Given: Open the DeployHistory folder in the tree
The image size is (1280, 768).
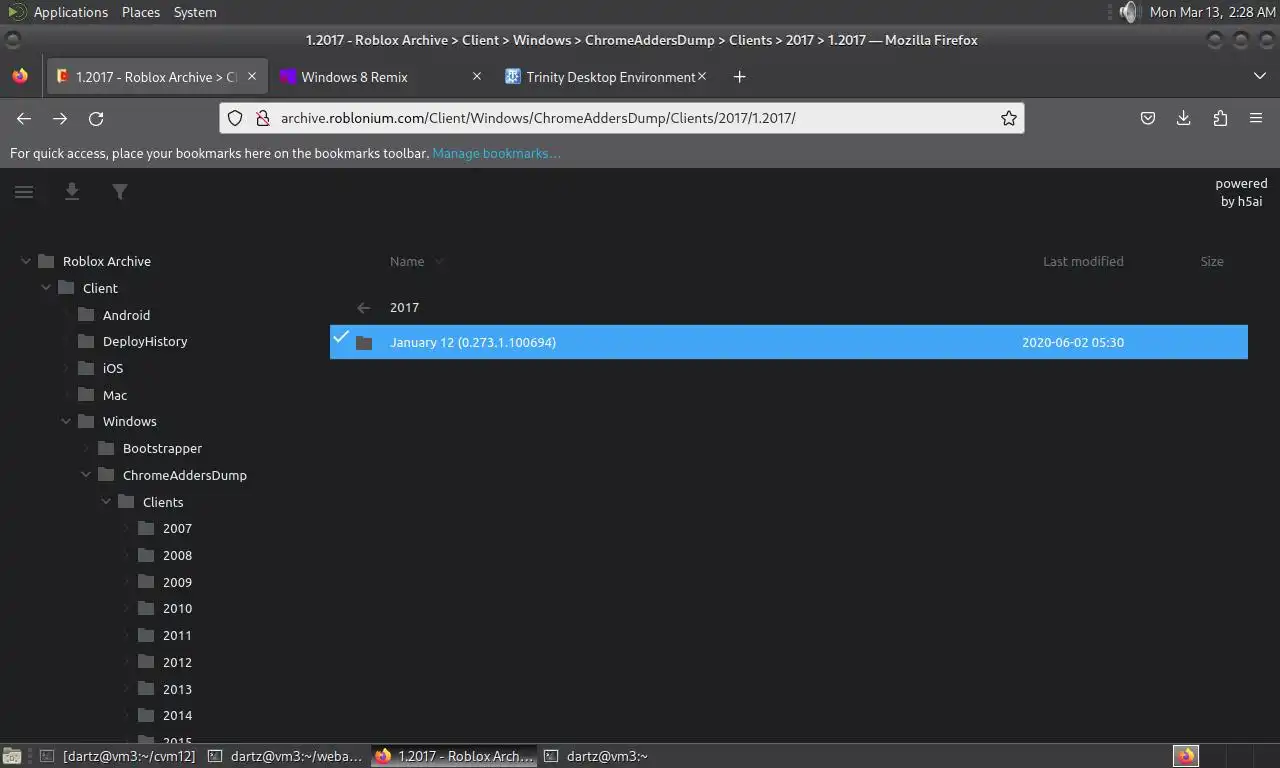Looking at the screenshot, I should coord(145,341).
